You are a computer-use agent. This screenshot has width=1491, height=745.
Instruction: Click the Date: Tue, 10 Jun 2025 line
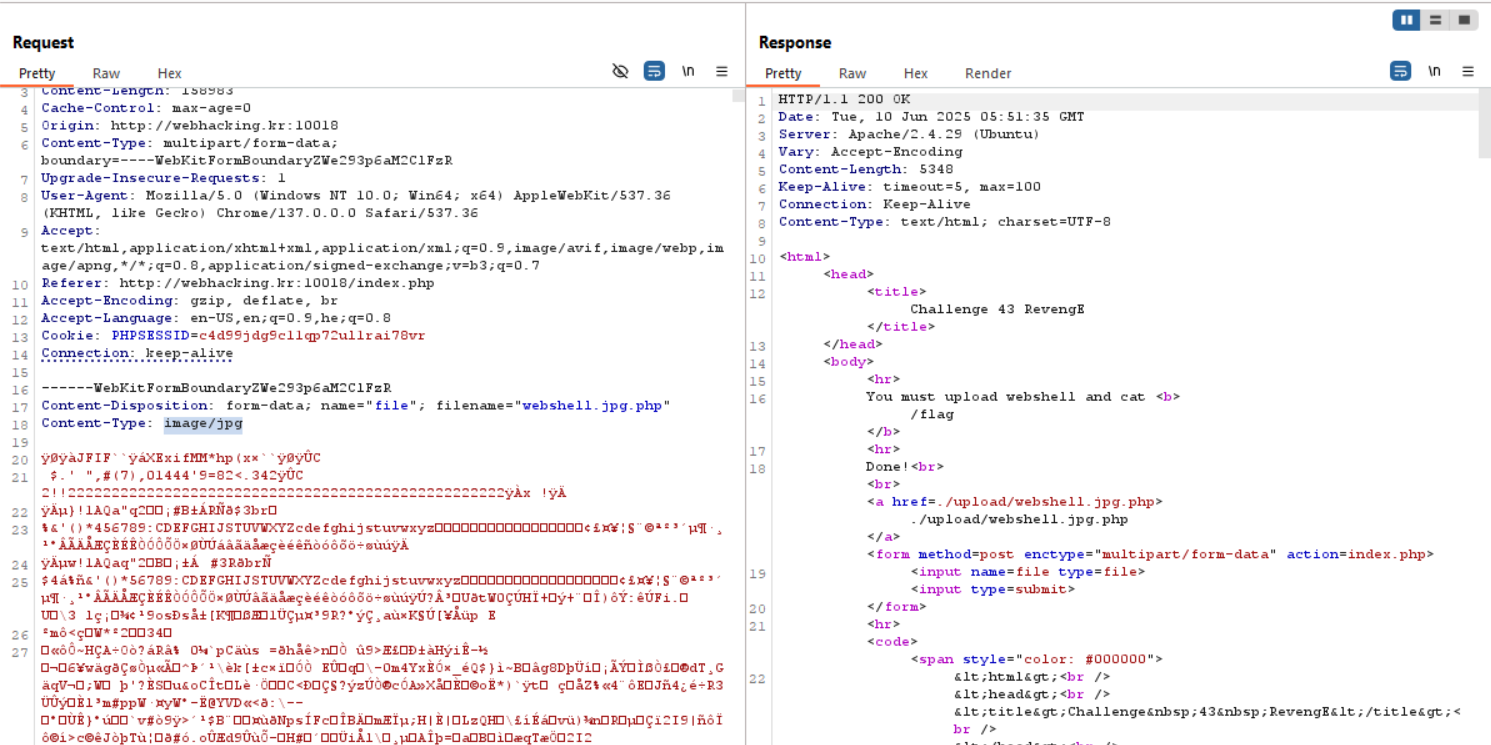click(931, 117)
